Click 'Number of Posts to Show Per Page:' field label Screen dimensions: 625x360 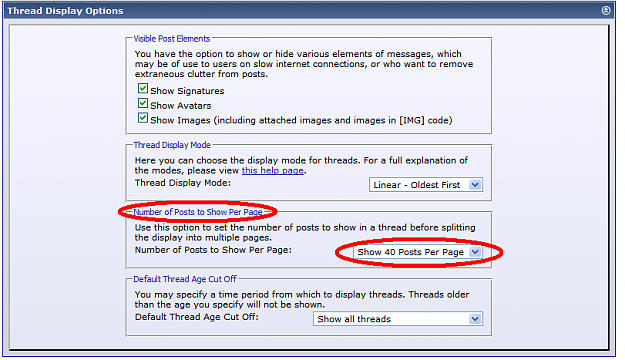click(213, 250)
